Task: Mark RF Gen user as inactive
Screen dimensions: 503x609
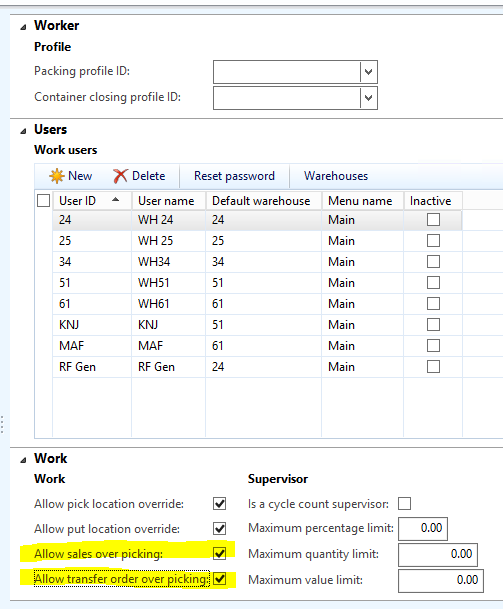Action: tap(433, 366)
